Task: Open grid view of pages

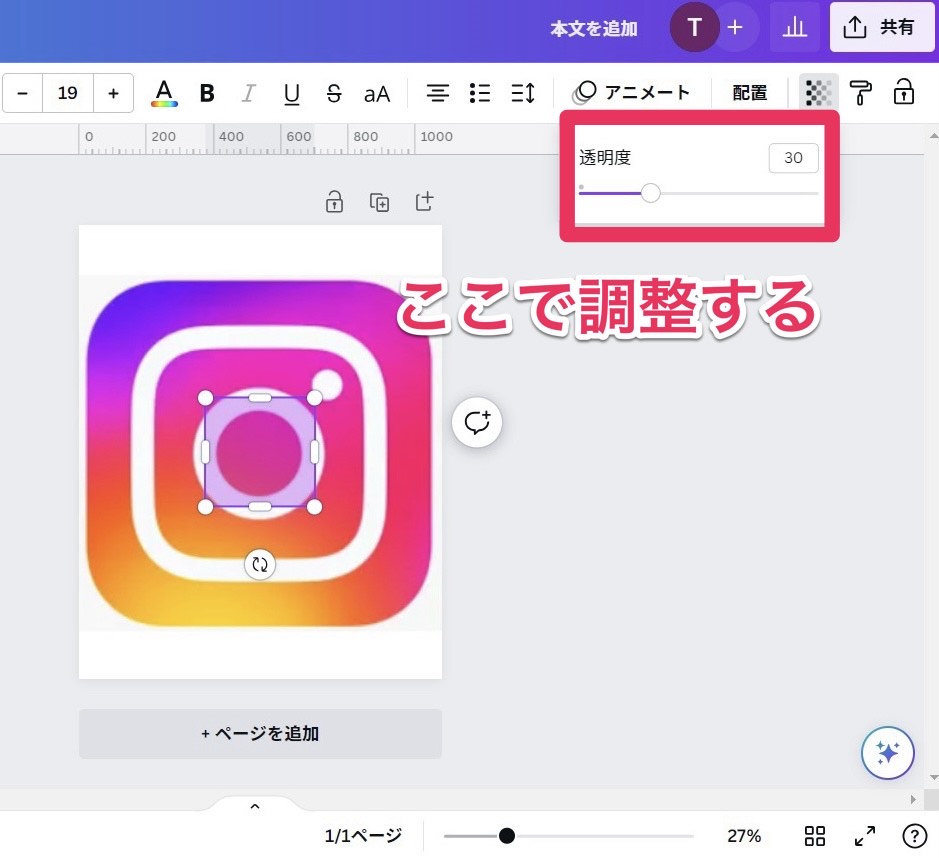Action: click(815, 836)
